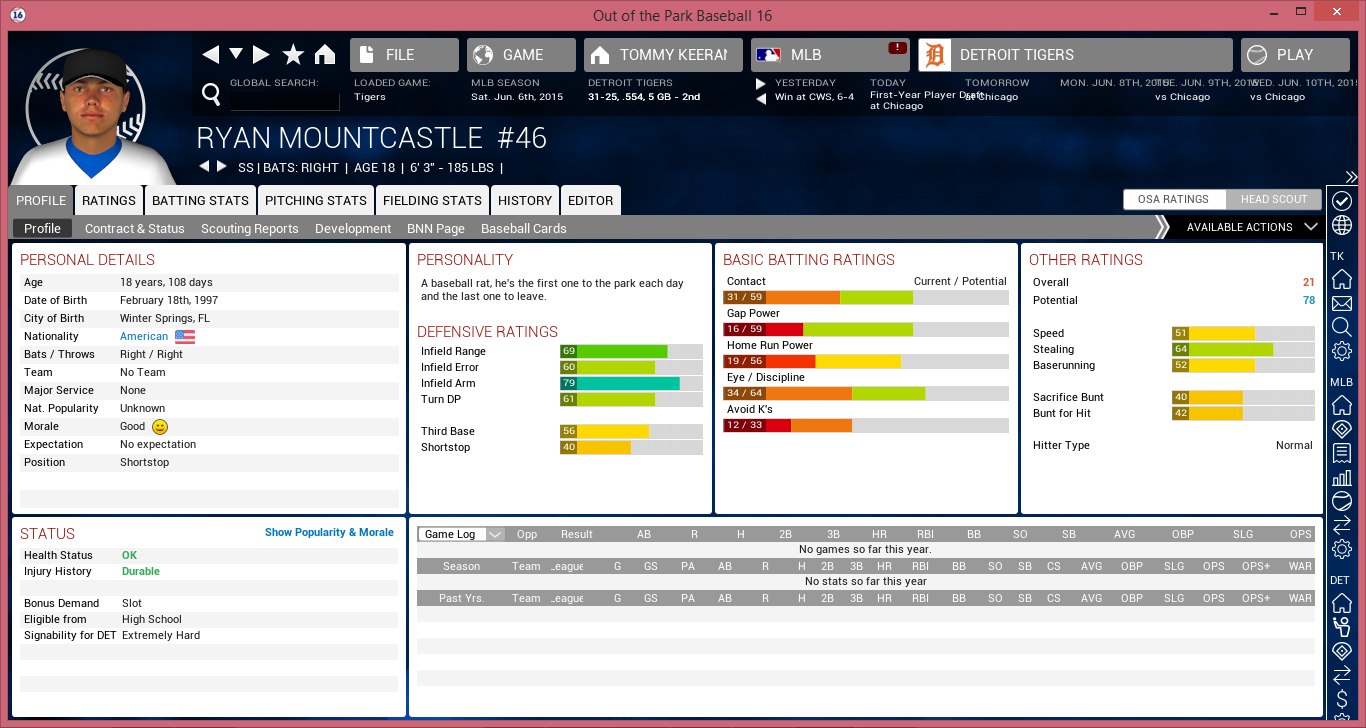1366x728 pixels.
Task: Click the American nationality link
Action: point(144,336)
